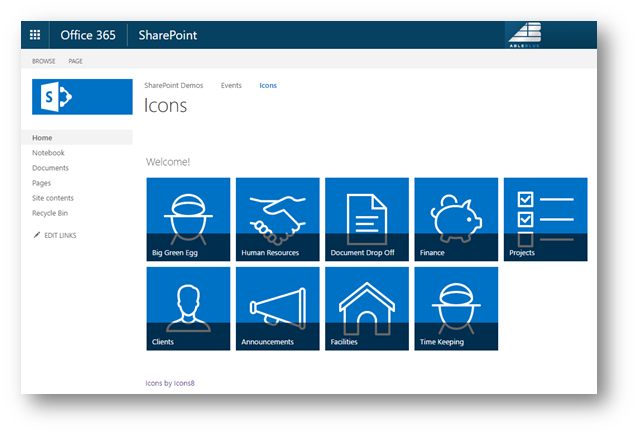
Task: Open the app launcher waffle icon
Action: (35, 35)
